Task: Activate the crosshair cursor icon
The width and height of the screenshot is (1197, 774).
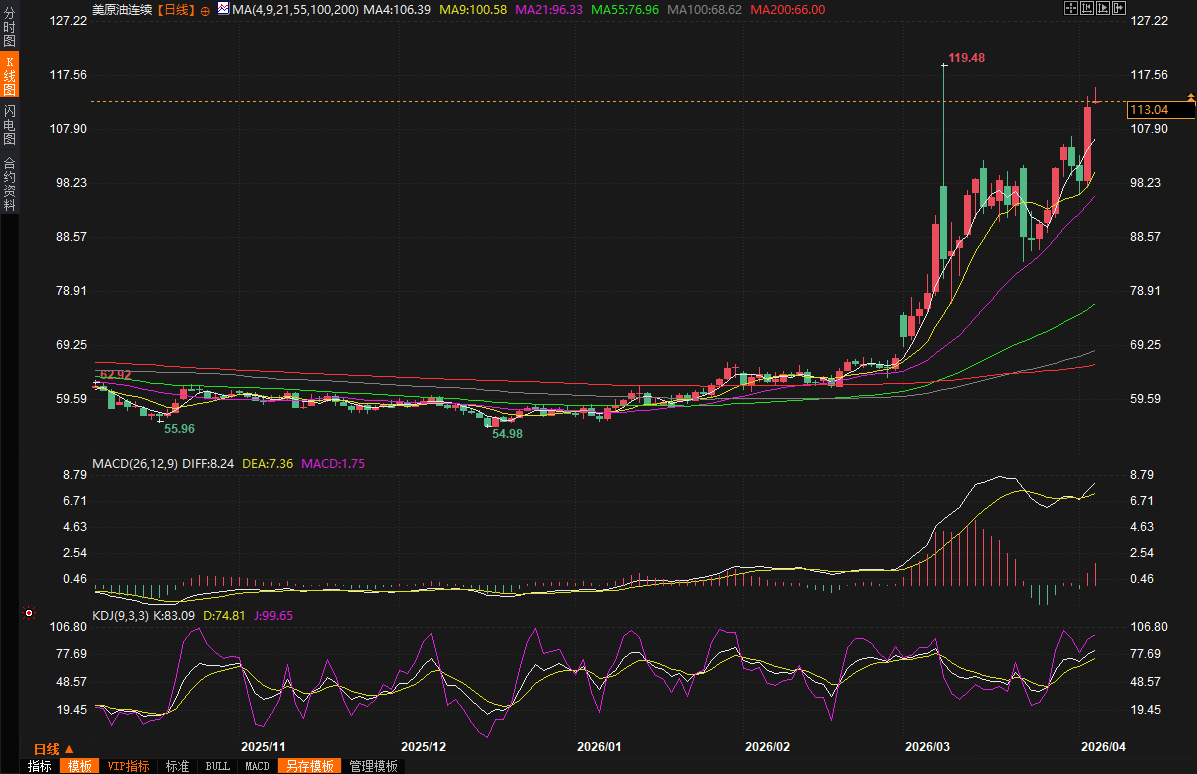Action: tap(1071, 8)
